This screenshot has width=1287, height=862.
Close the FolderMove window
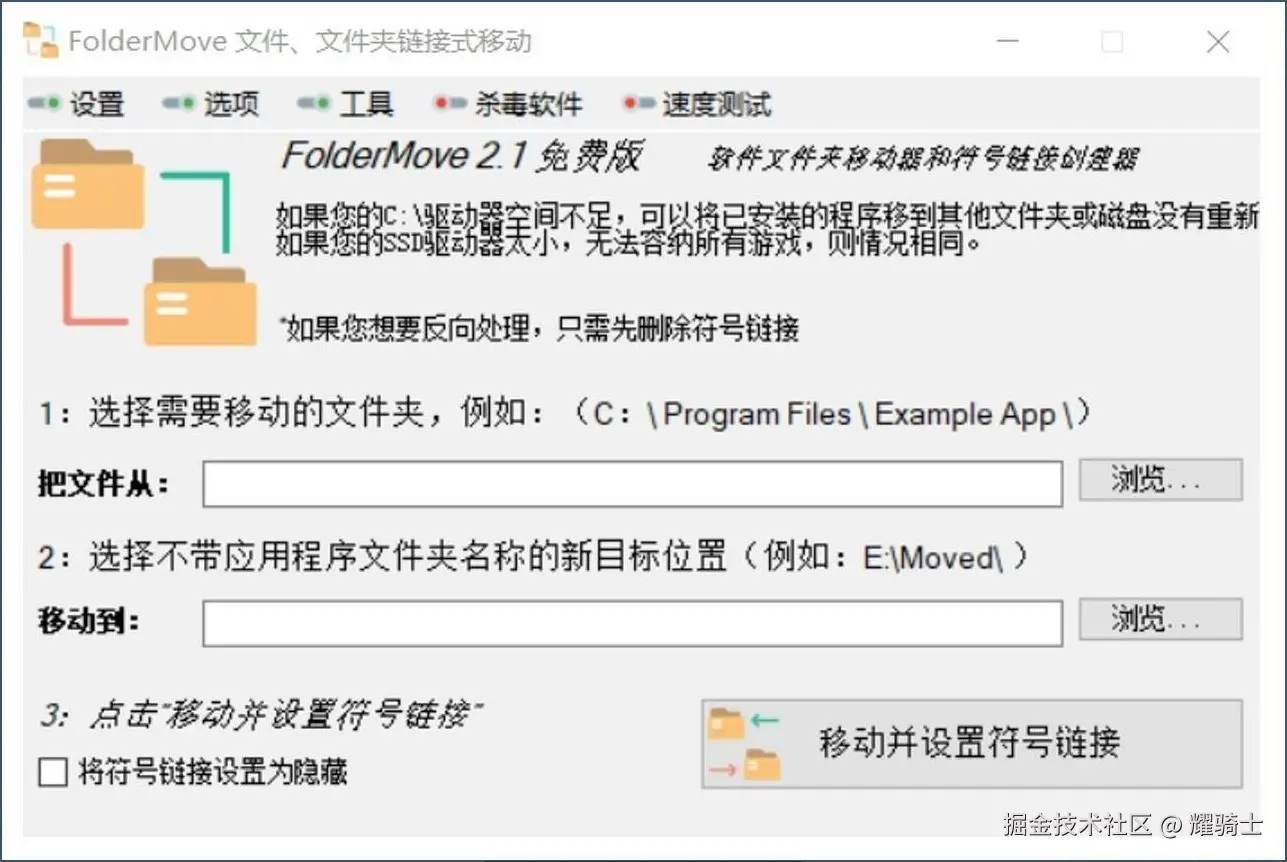click(1218, 42)
